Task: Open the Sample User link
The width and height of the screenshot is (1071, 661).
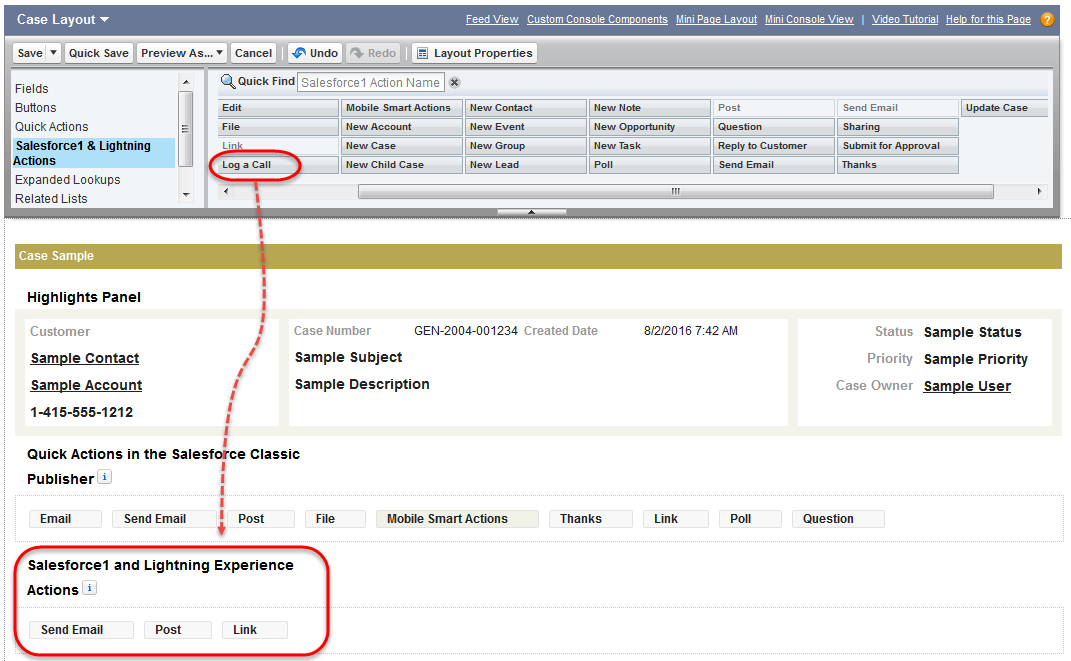Action: pyautogui.click(x=967, y=386)
